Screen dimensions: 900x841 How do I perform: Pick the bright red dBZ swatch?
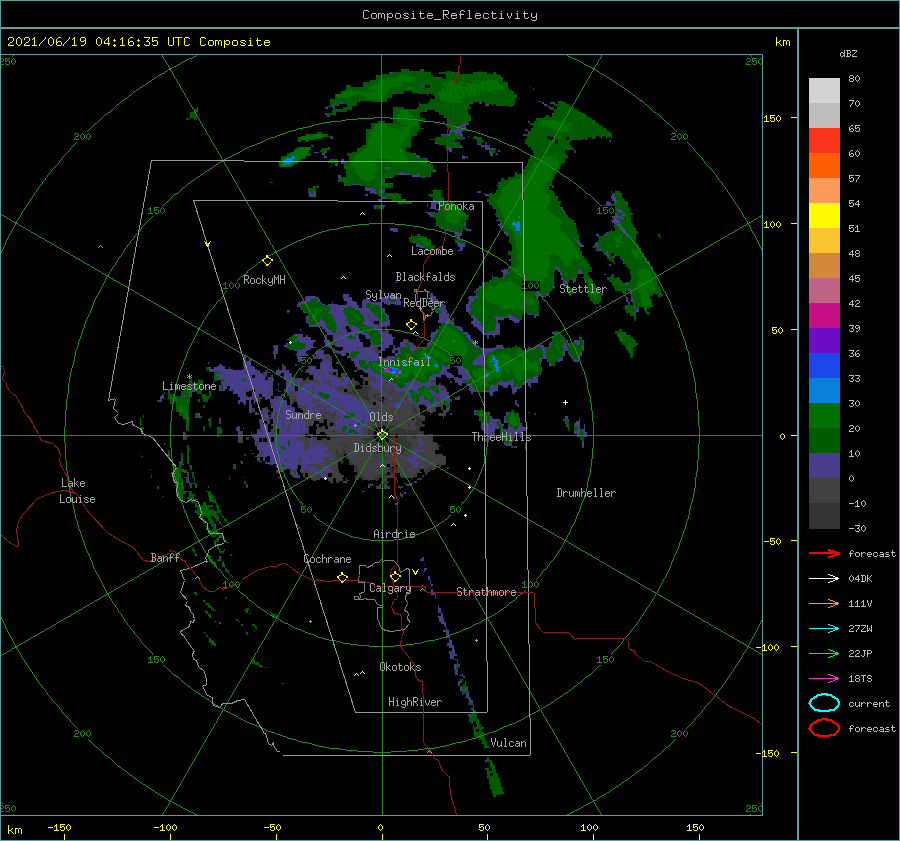tap(824, 141)
